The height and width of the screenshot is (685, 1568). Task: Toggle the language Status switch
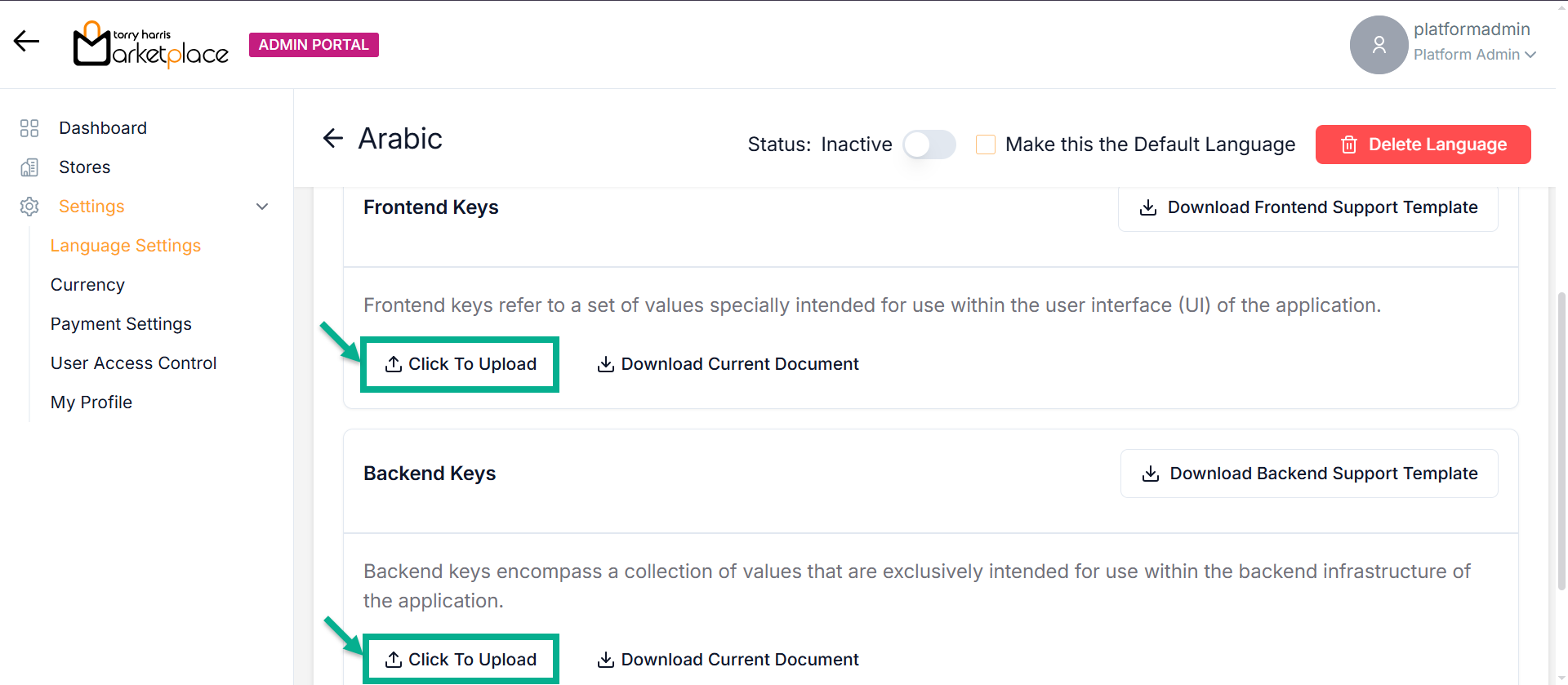coord(929,145)
